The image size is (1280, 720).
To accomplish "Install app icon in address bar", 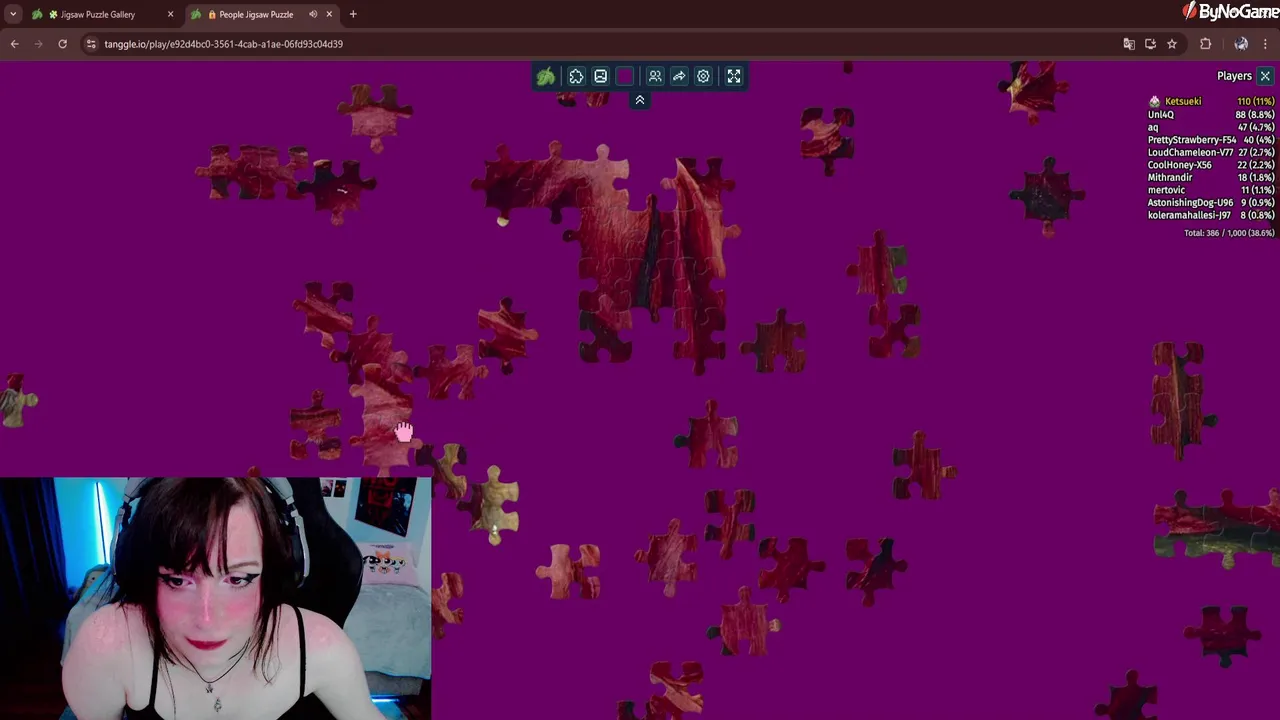I will [x=1150, y=44].
